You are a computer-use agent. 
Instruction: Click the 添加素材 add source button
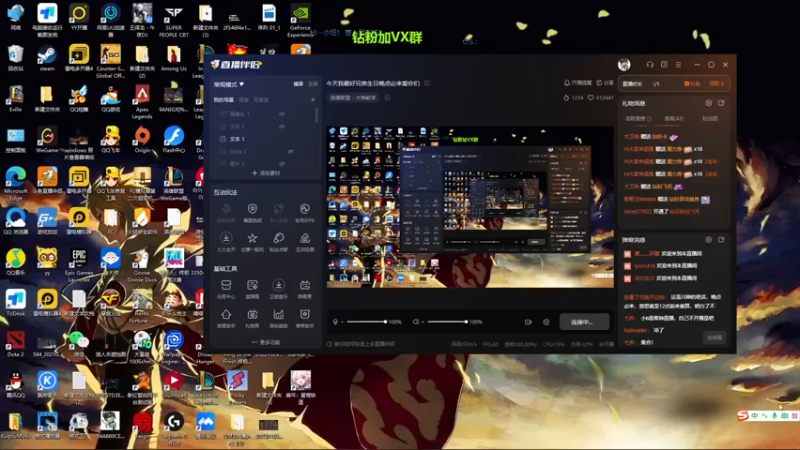(x=266, y=173)
